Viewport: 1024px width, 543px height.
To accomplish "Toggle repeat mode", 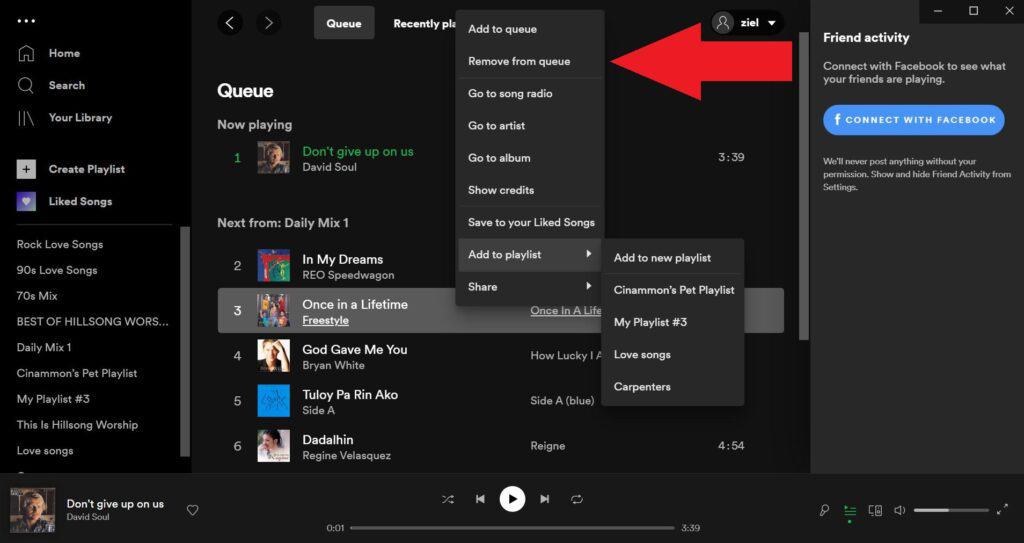I will click(577, 499).
